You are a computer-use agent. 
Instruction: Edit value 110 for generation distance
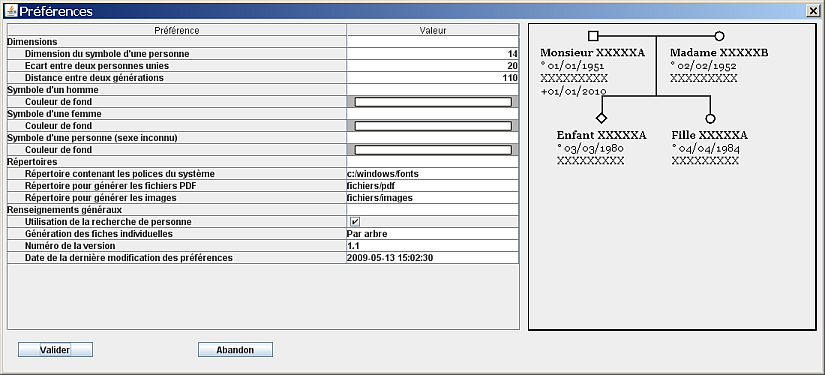click(433, 78)
